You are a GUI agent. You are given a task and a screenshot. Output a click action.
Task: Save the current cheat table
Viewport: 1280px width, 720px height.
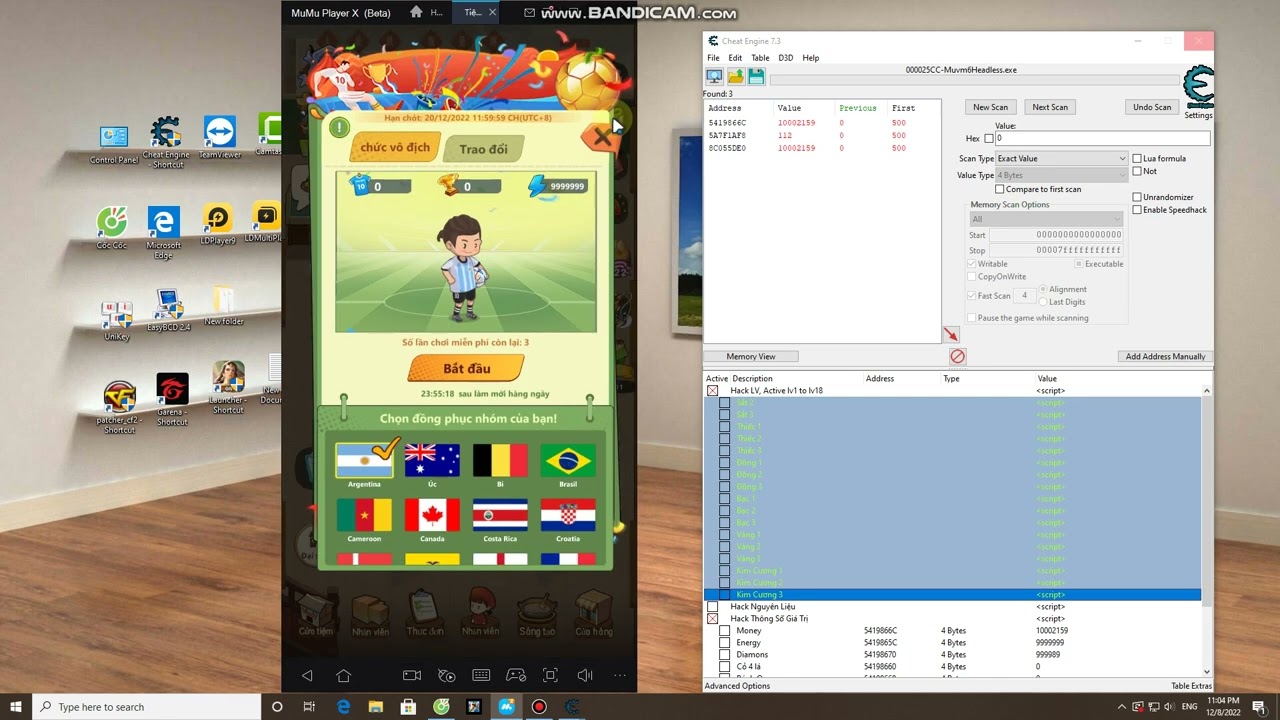click(756, 76)
